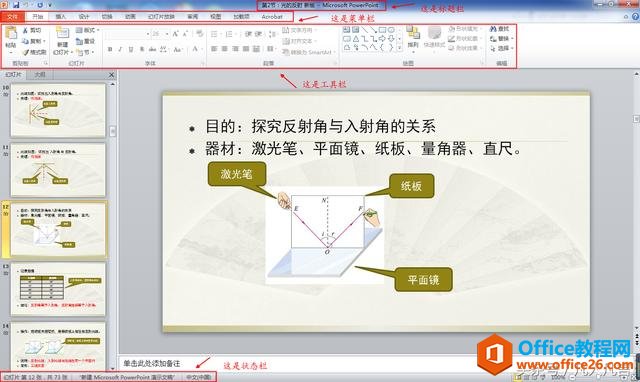Click the Decrease Indent icon

coord(248,34)
